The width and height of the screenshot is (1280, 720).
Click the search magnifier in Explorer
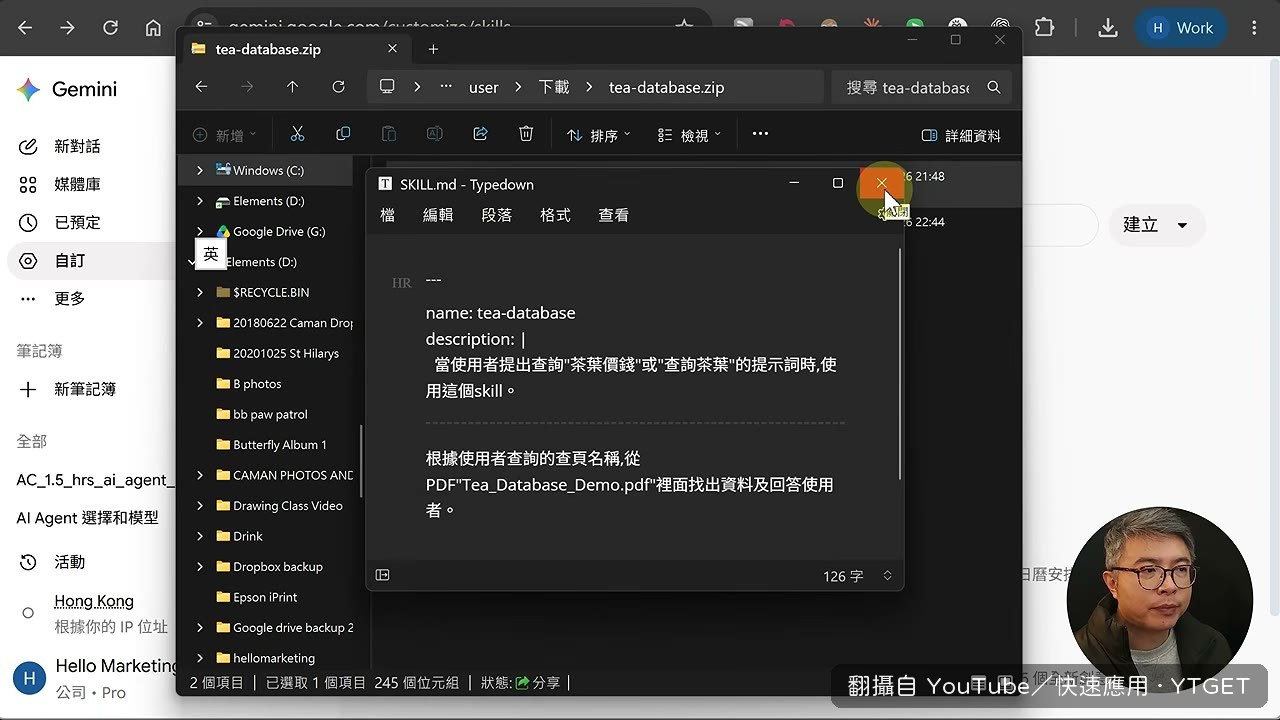click(x=993, y=87)
